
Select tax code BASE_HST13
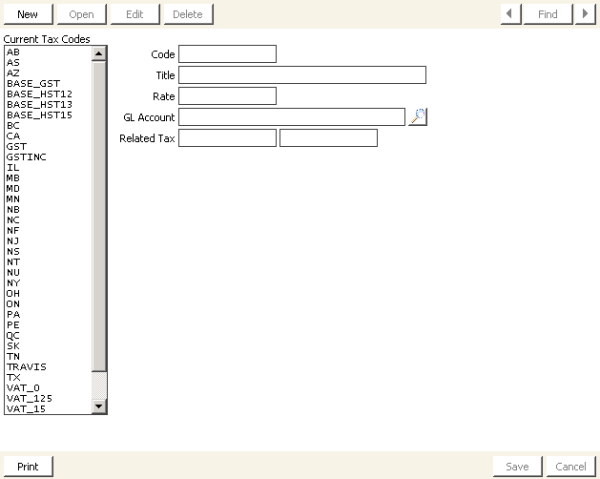tap(48, 104)
